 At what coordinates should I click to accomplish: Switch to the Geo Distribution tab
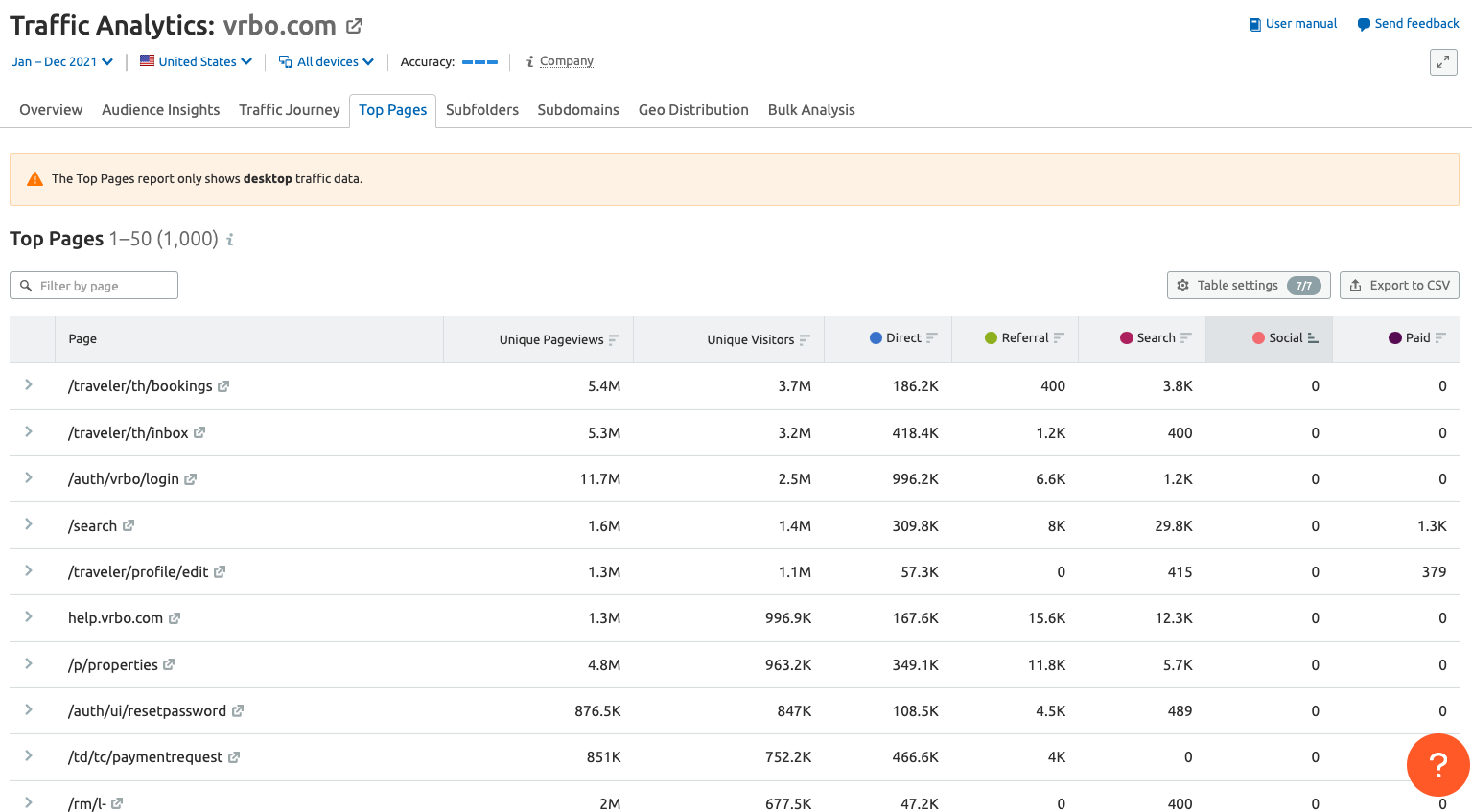click(x=693, y=110)
